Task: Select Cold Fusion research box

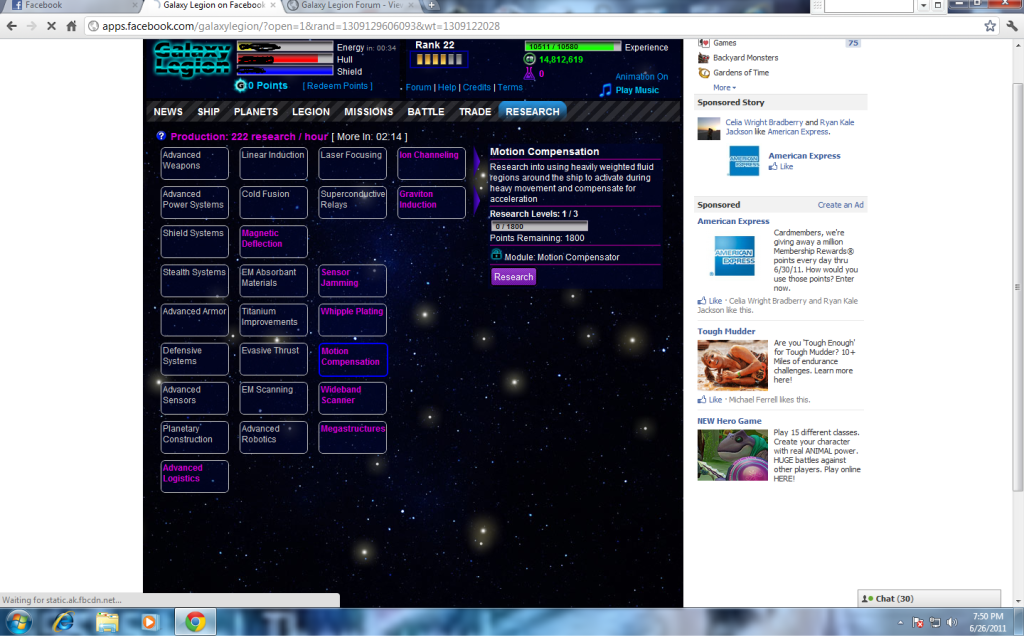Action: (x=273, y=202)
